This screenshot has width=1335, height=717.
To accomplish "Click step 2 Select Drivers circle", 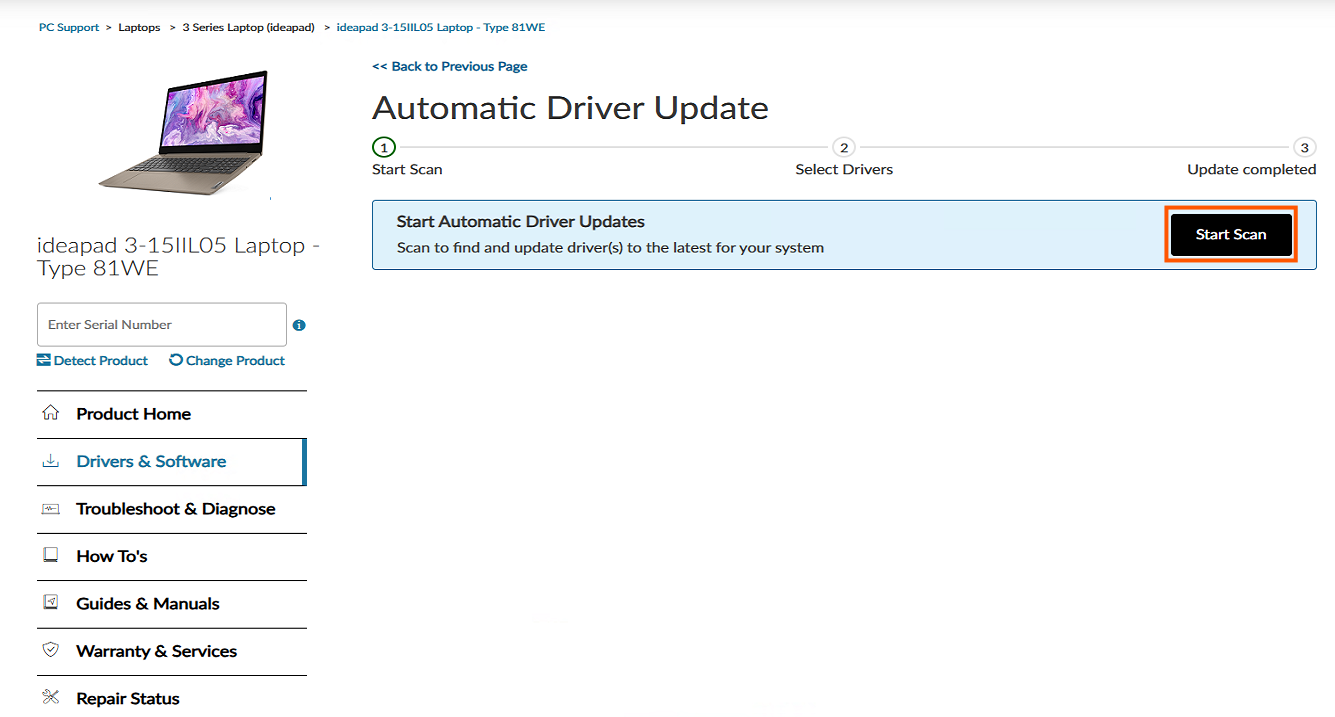I will [x=844, y=147].
